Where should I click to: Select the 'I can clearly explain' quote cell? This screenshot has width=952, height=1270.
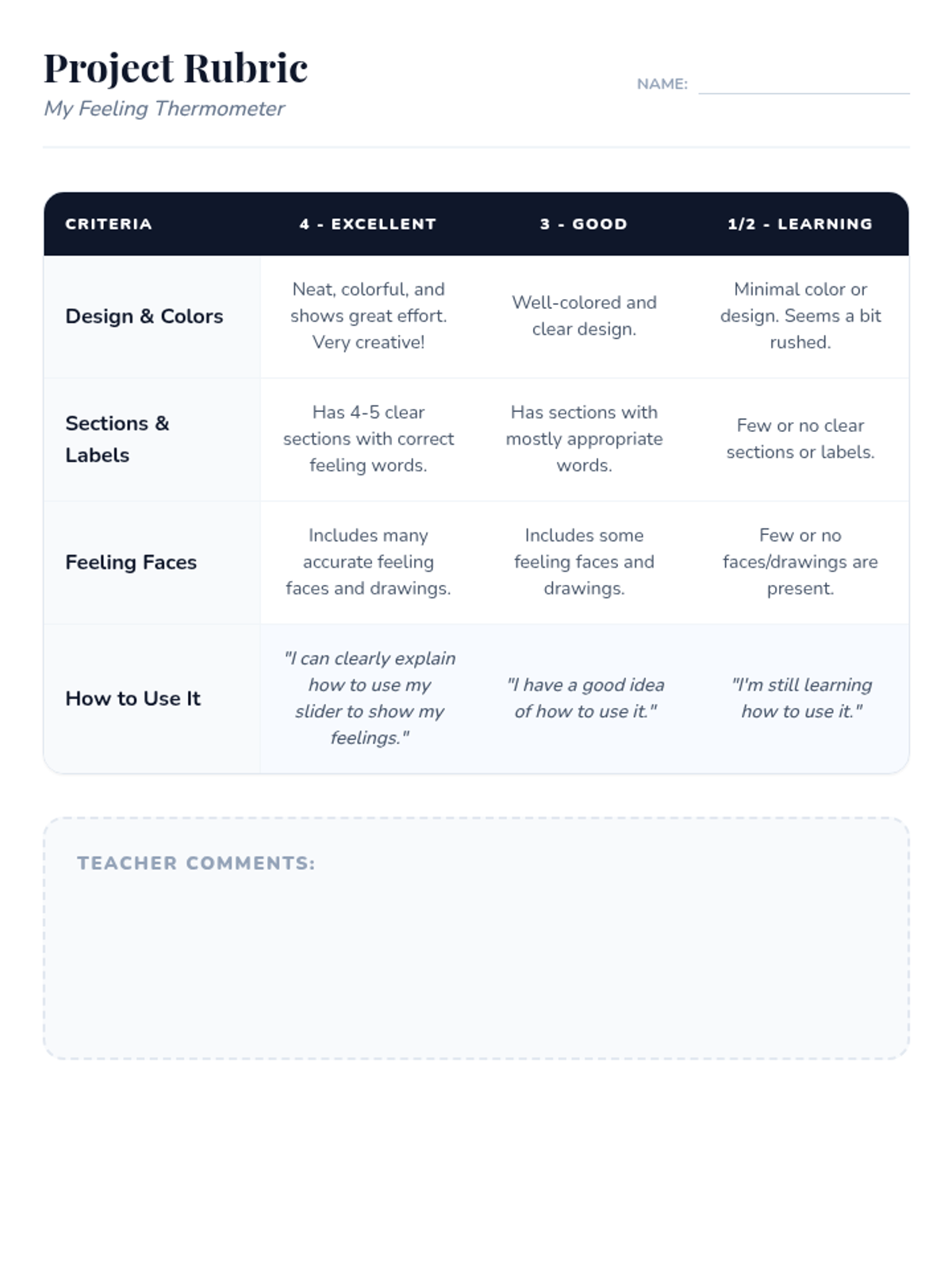pyautogui.click(x=368, y=698)
